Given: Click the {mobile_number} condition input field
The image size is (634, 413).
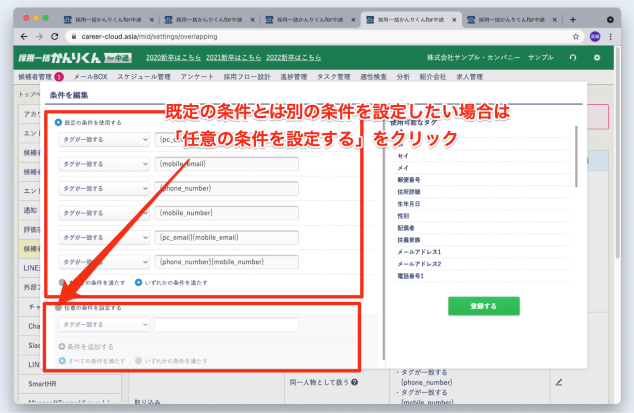Looking at the screenshot, I should pos(227,213).
